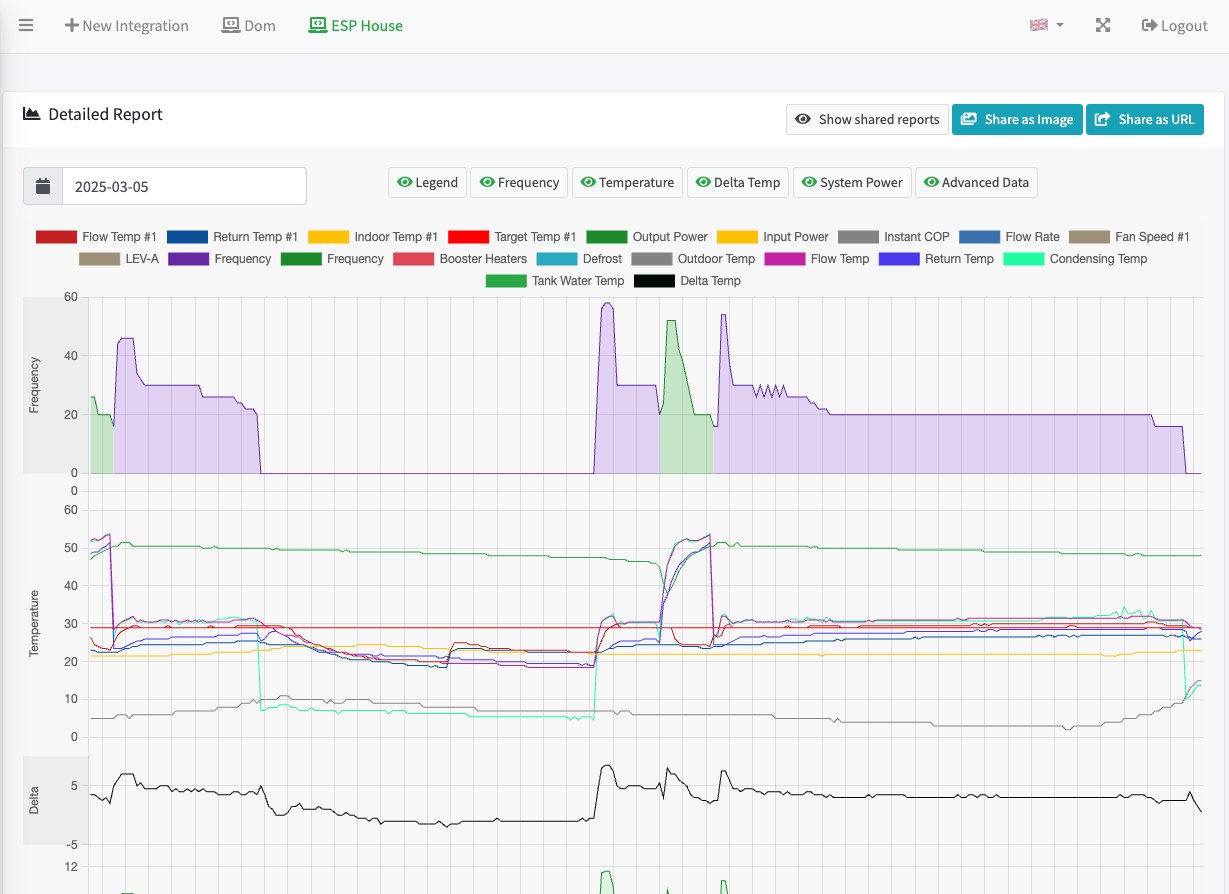The width and height of the screenshot is (1229, 894).
Task: Hide the Frequency chart section
Action: click(x=519, y=182)
